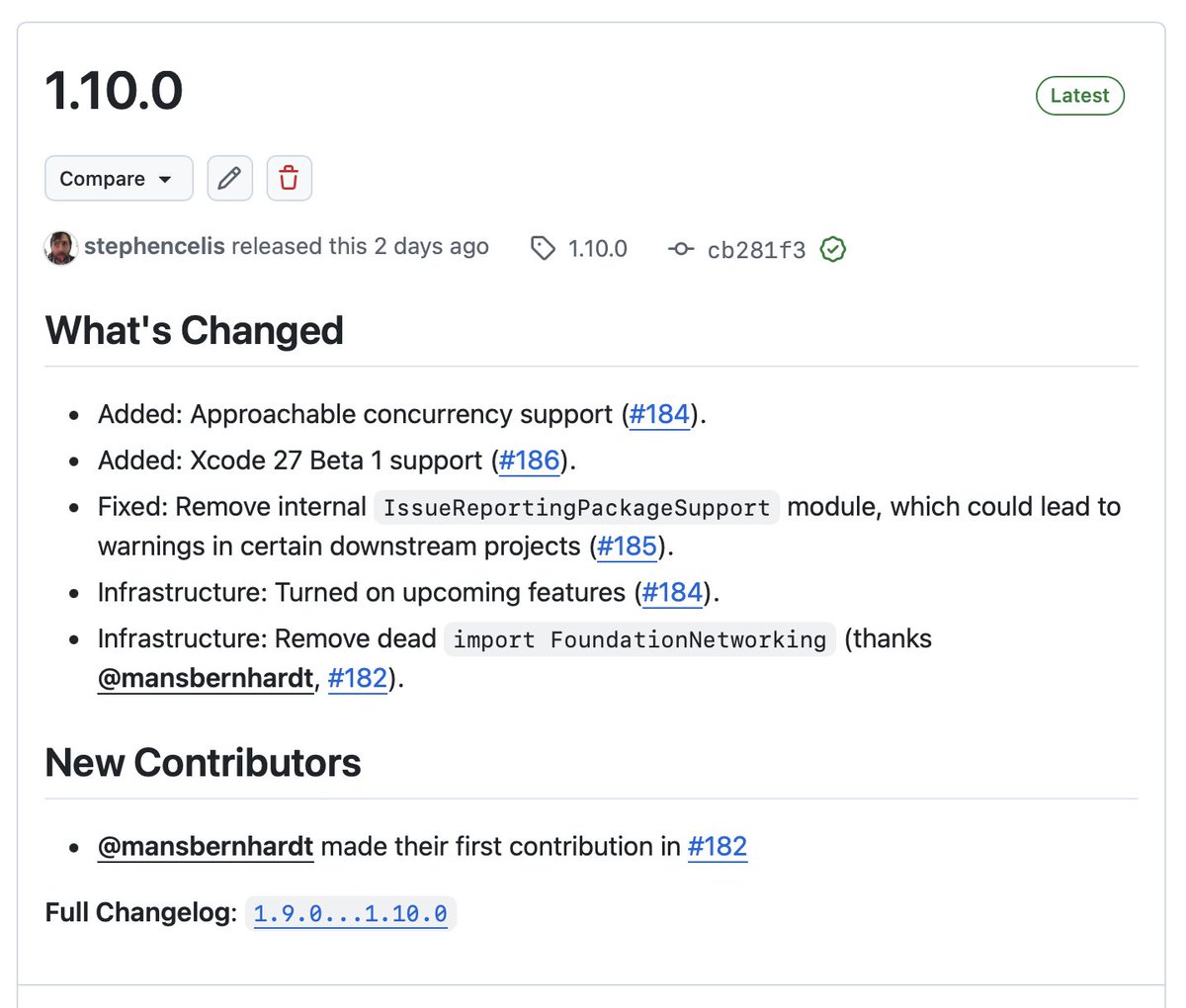Open pull request #184 for approachable concurrency

pyautogui.click(x=659, y=414)
